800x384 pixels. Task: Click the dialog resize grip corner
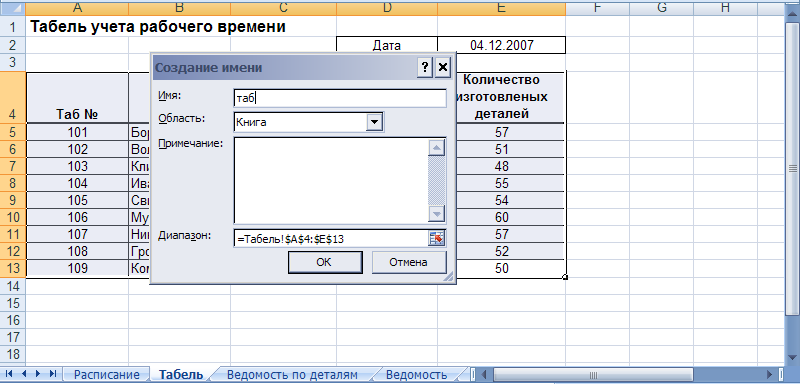pos(448,277)
